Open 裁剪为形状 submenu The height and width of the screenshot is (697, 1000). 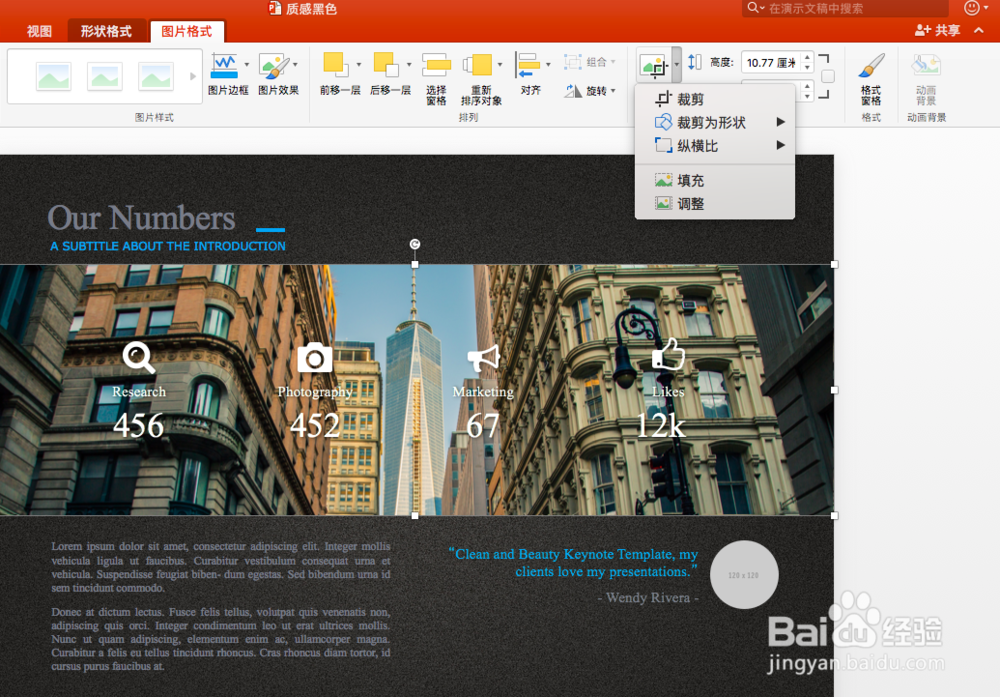715,122
